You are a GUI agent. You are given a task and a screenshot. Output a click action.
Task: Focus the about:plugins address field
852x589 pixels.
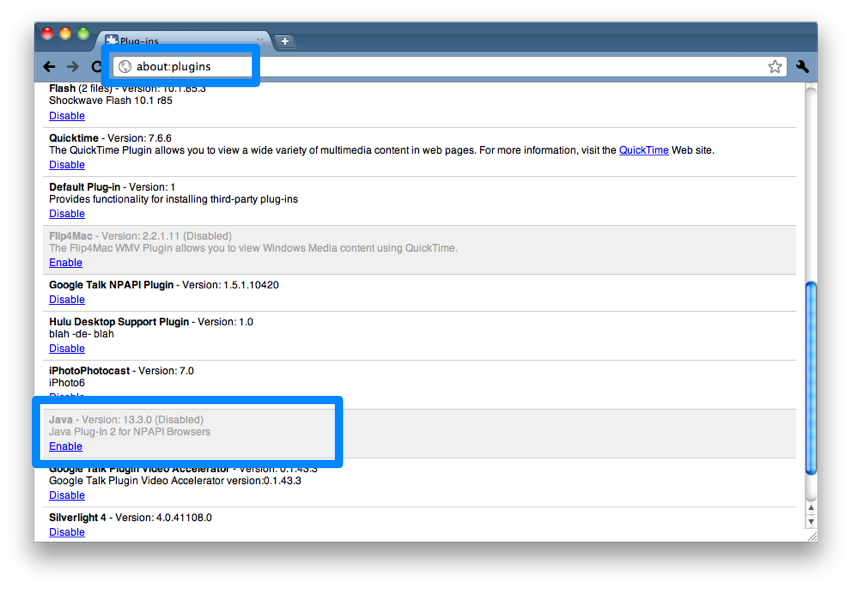[x=450, y=67]
